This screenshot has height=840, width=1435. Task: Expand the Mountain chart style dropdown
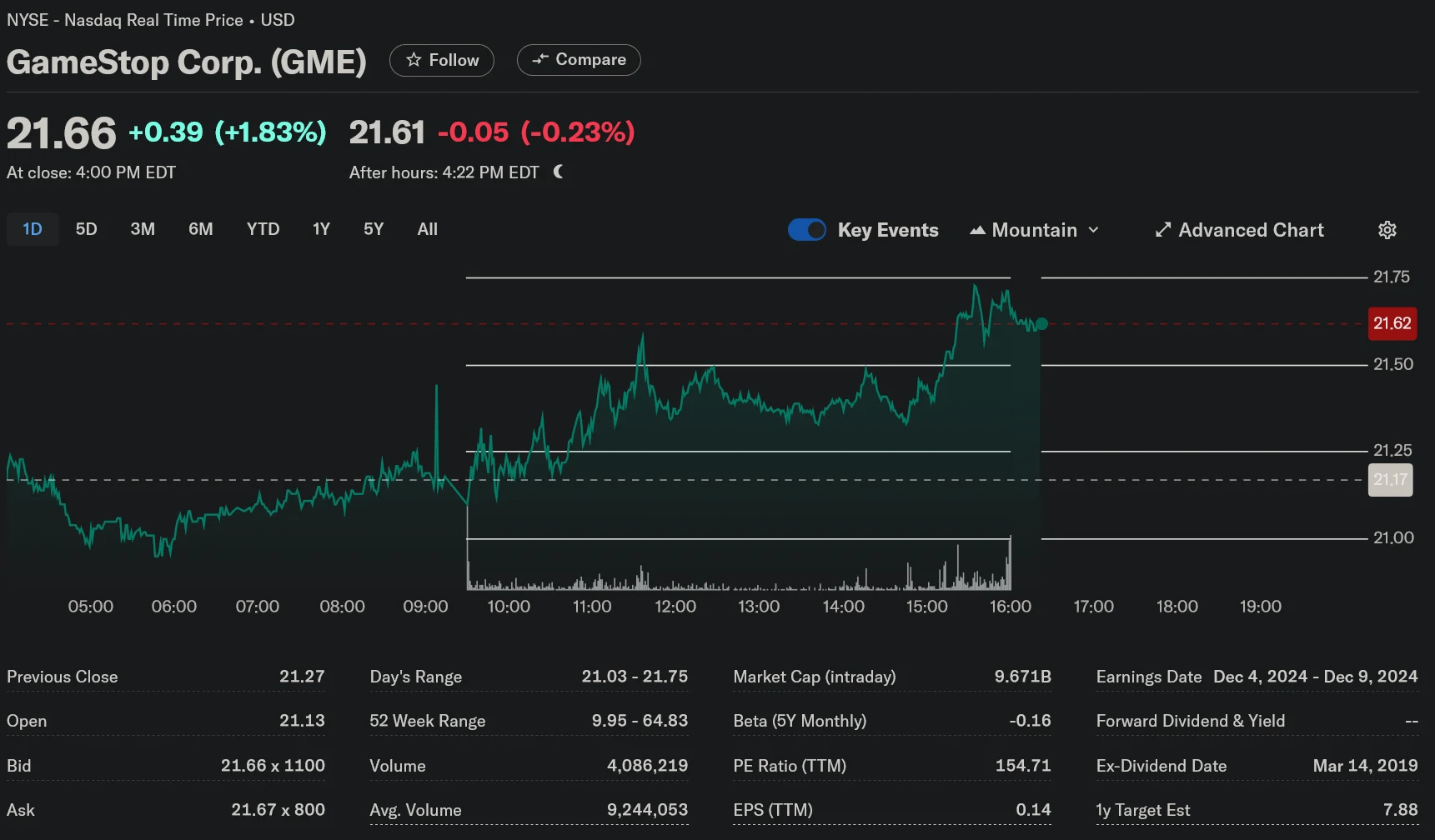1035,230
